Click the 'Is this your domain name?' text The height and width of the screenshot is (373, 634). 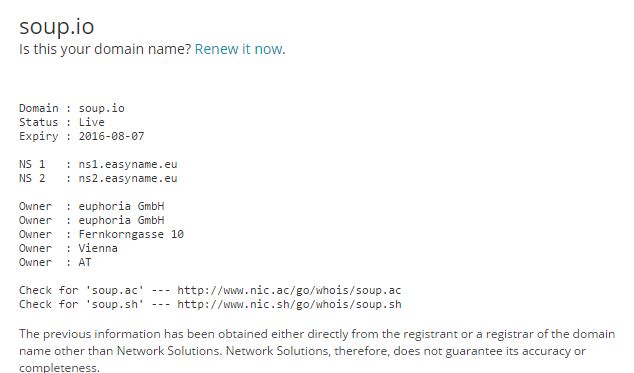(x=105, y=49)
